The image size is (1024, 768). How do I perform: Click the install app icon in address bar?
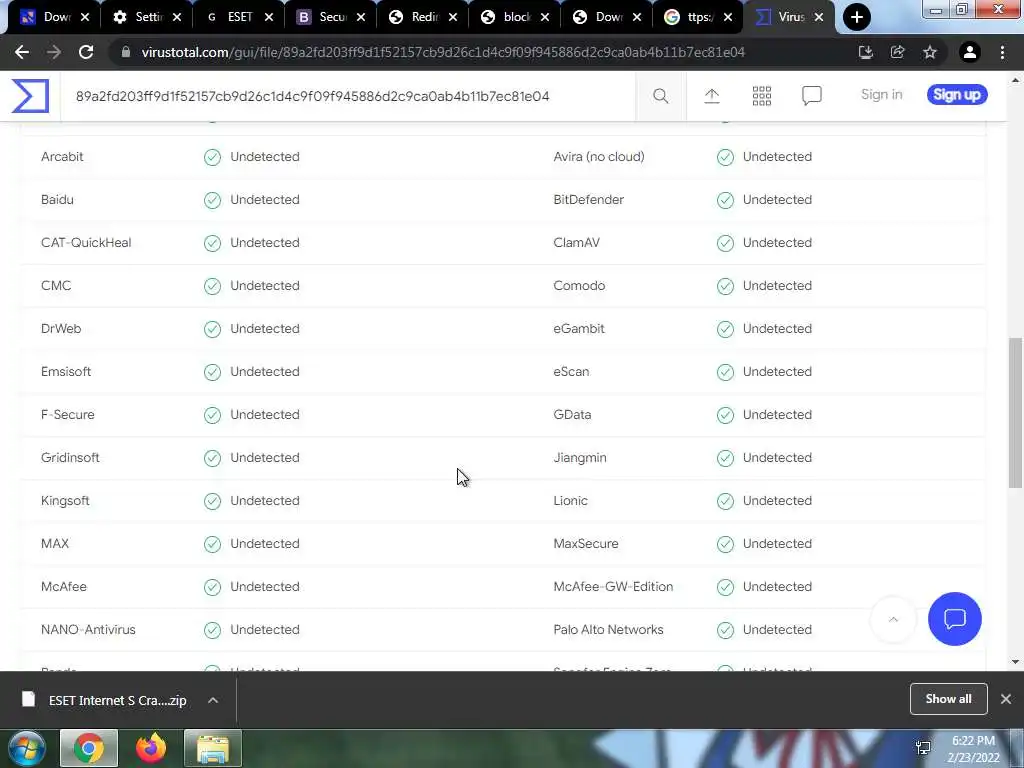865,52
